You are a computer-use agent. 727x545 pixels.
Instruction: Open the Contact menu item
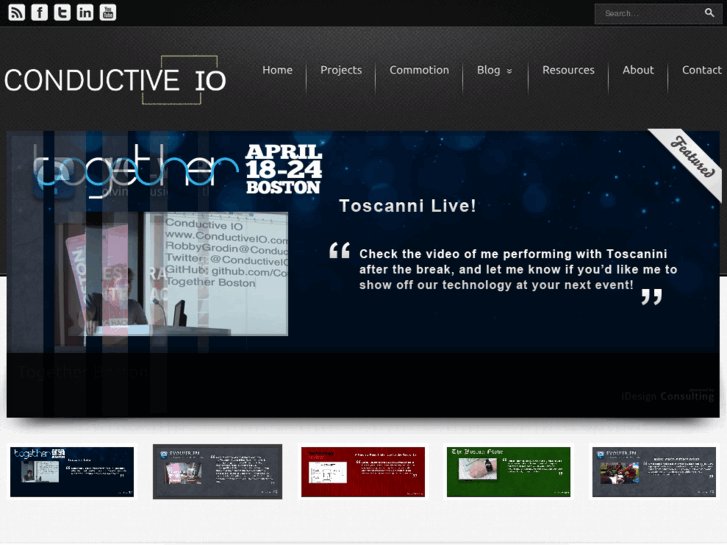[x=701, y=70]
